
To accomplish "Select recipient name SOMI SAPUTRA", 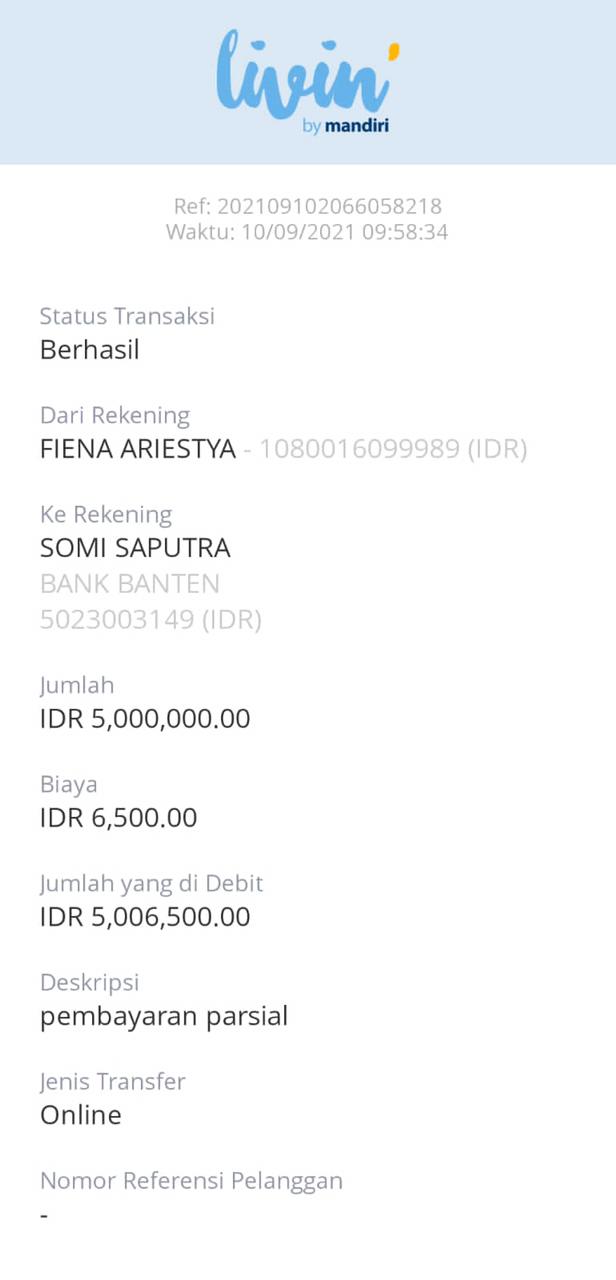I will (x=135, y=548).
